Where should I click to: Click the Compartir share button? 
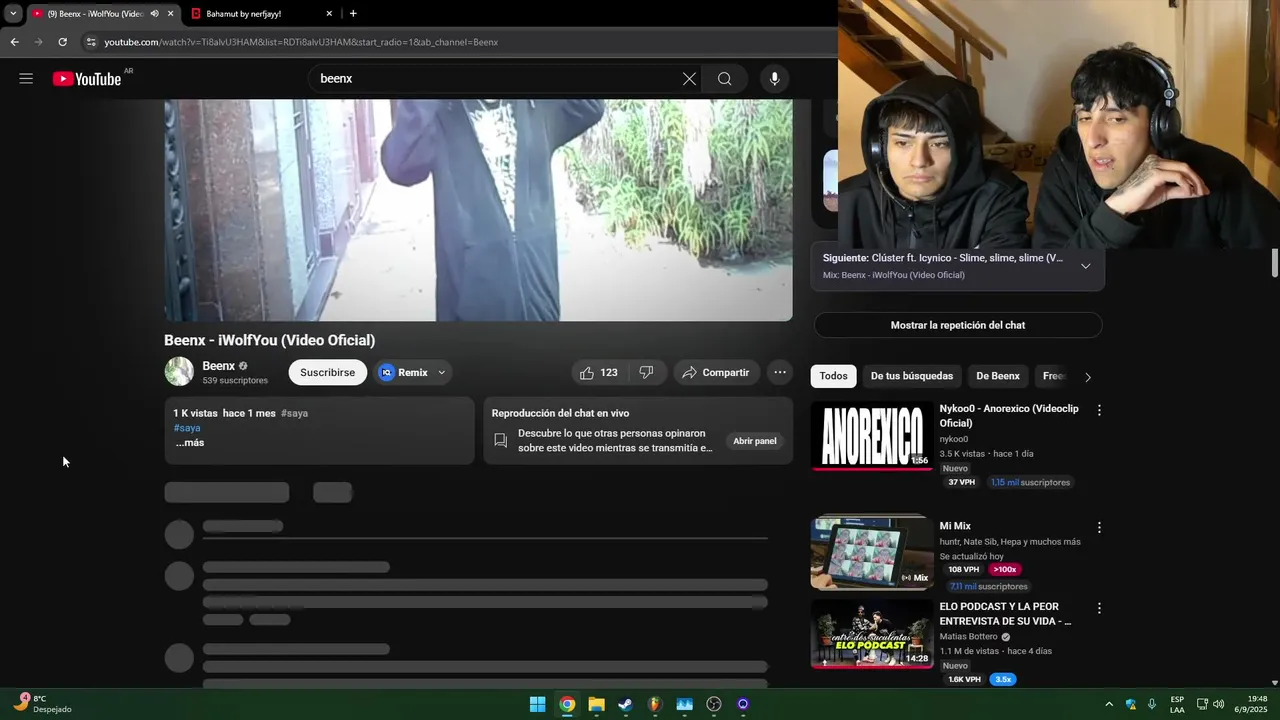tap(716, 373)
